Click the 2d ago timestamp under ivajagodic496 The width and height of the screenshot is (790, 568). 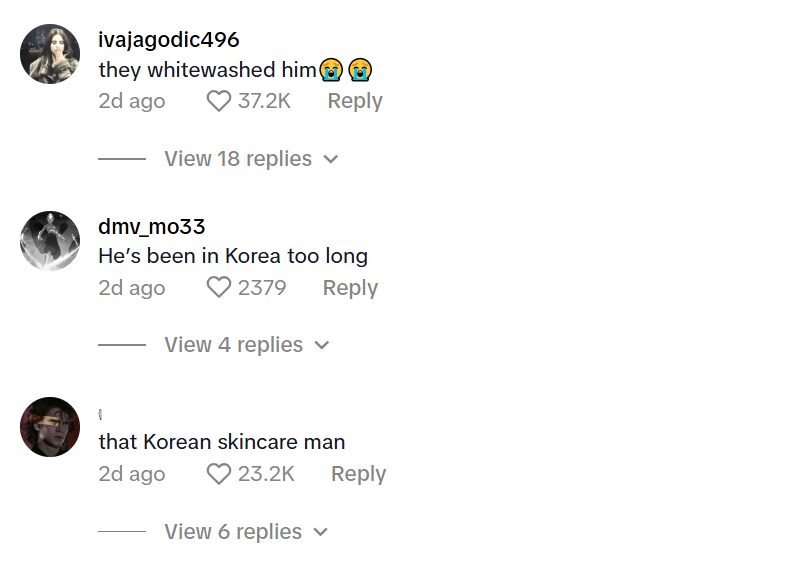[132, 101]
